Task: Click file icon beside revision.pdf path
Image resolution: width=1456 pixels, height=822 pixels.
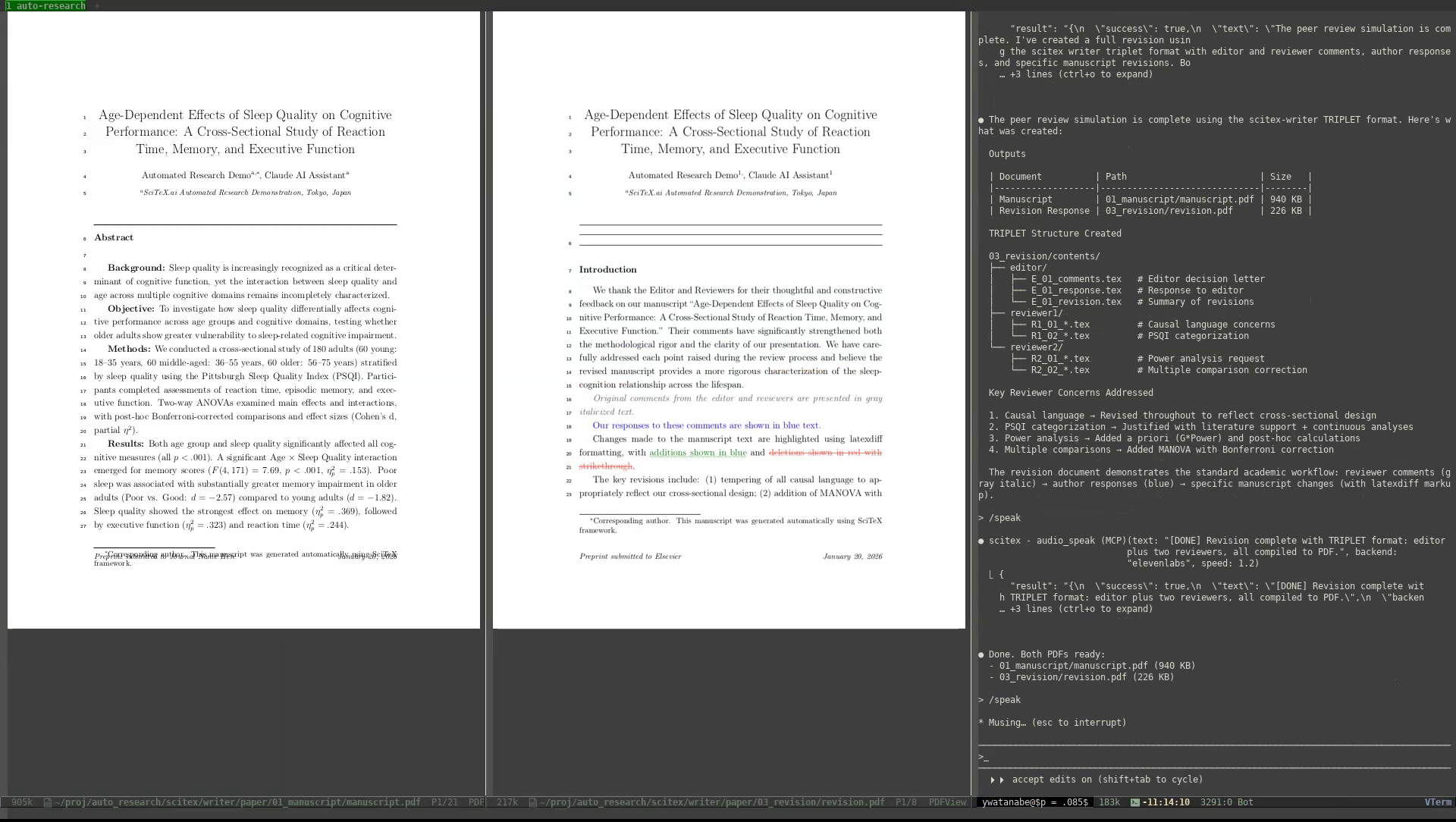Action: coord(532,802)
